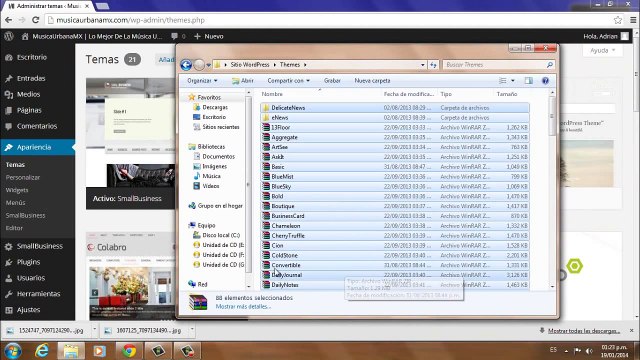Click the Explorer forward arrow button
Image resolution: width=640 pixels, height=360 pixels.
pyautogui.click(x=199, y=65)
